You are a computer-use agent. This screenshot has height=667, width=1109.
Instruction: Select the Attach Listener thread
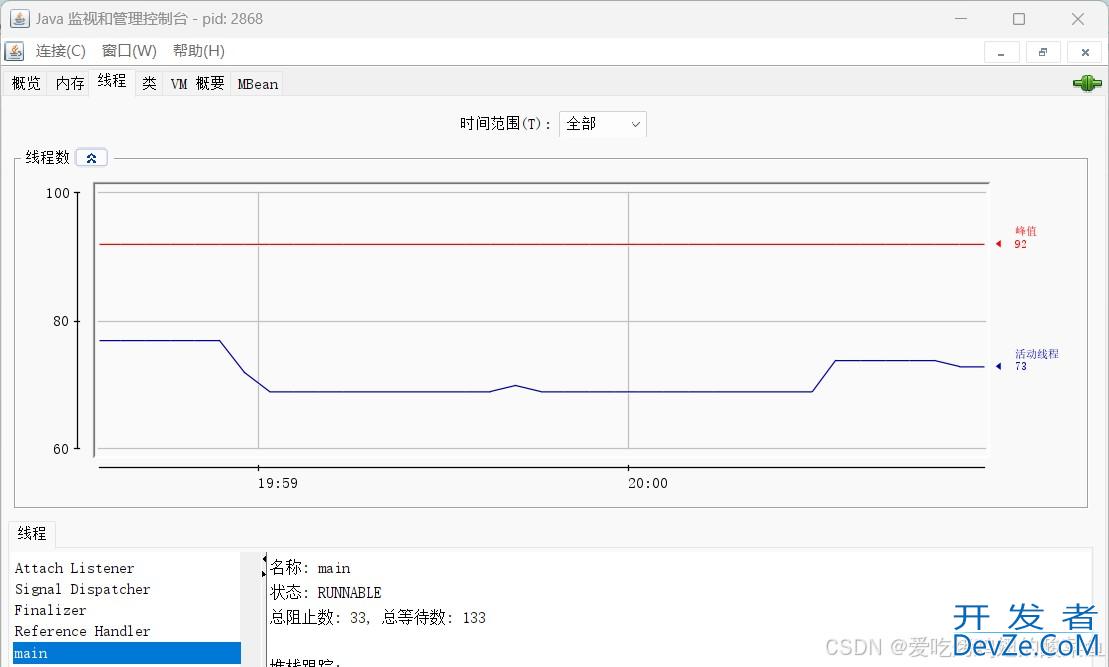point(74,568)
